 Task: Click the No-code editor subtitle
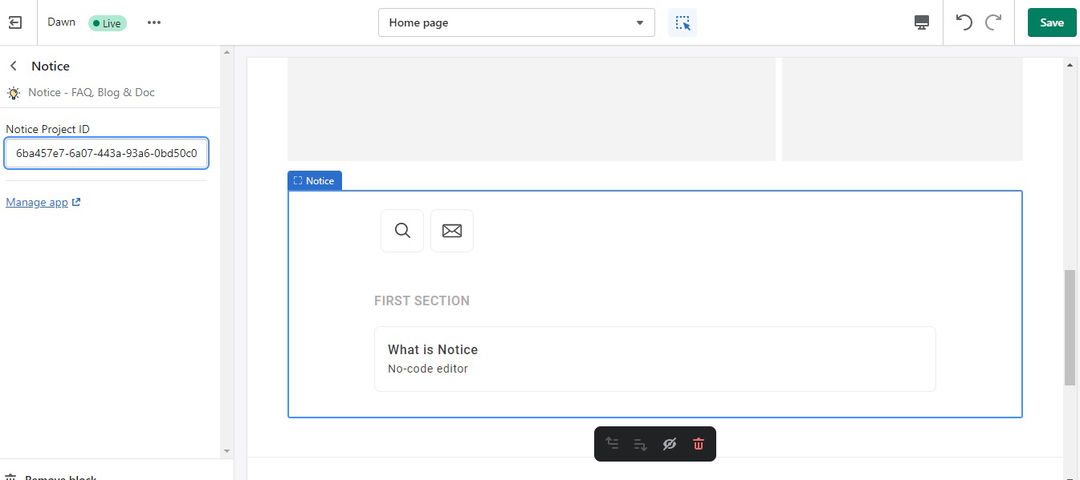[x=428, y=368]
